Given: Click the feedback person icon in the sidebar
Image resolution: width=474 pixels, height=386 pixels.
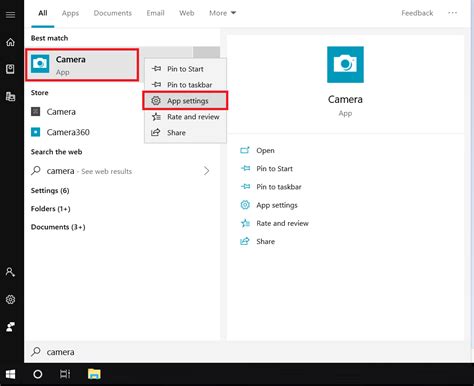Looking at the screenshot, I should (10, 327).
